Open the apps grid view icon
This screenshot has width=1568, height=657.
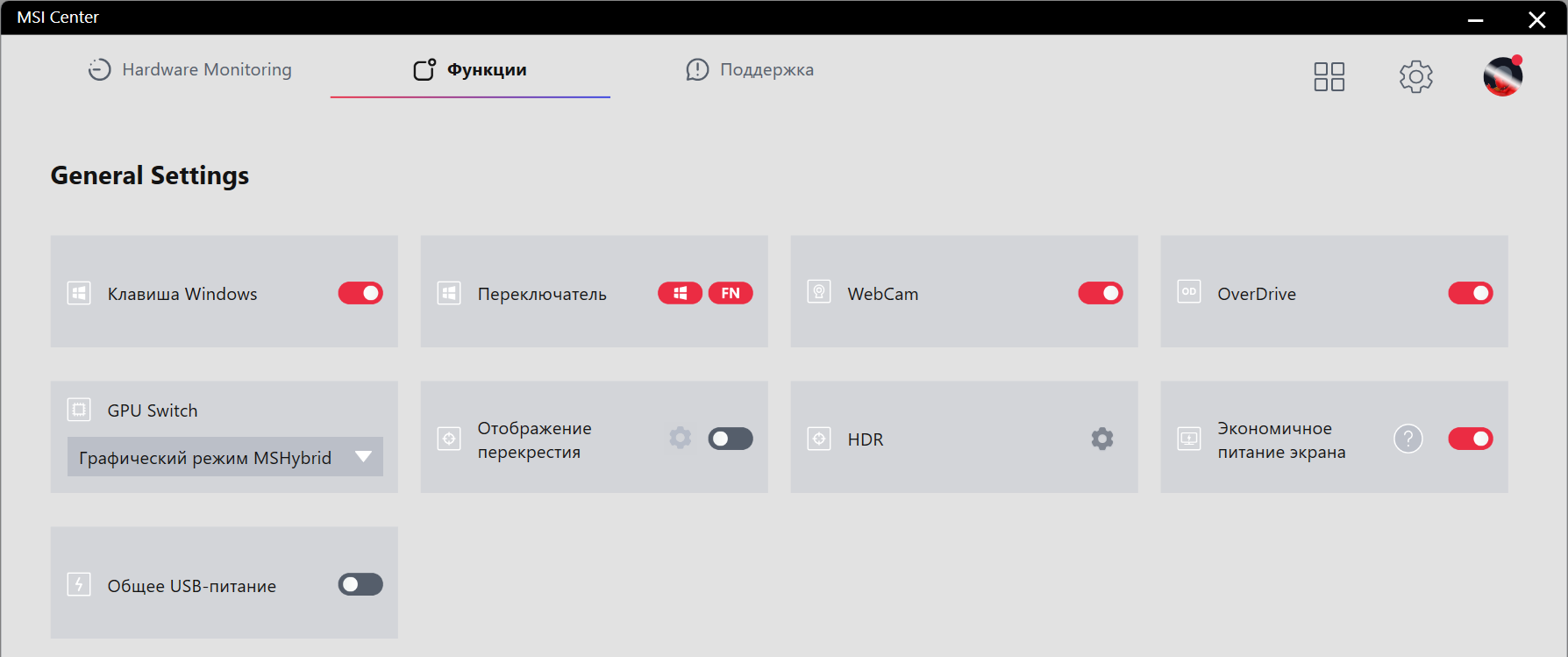click(1329, 76)
